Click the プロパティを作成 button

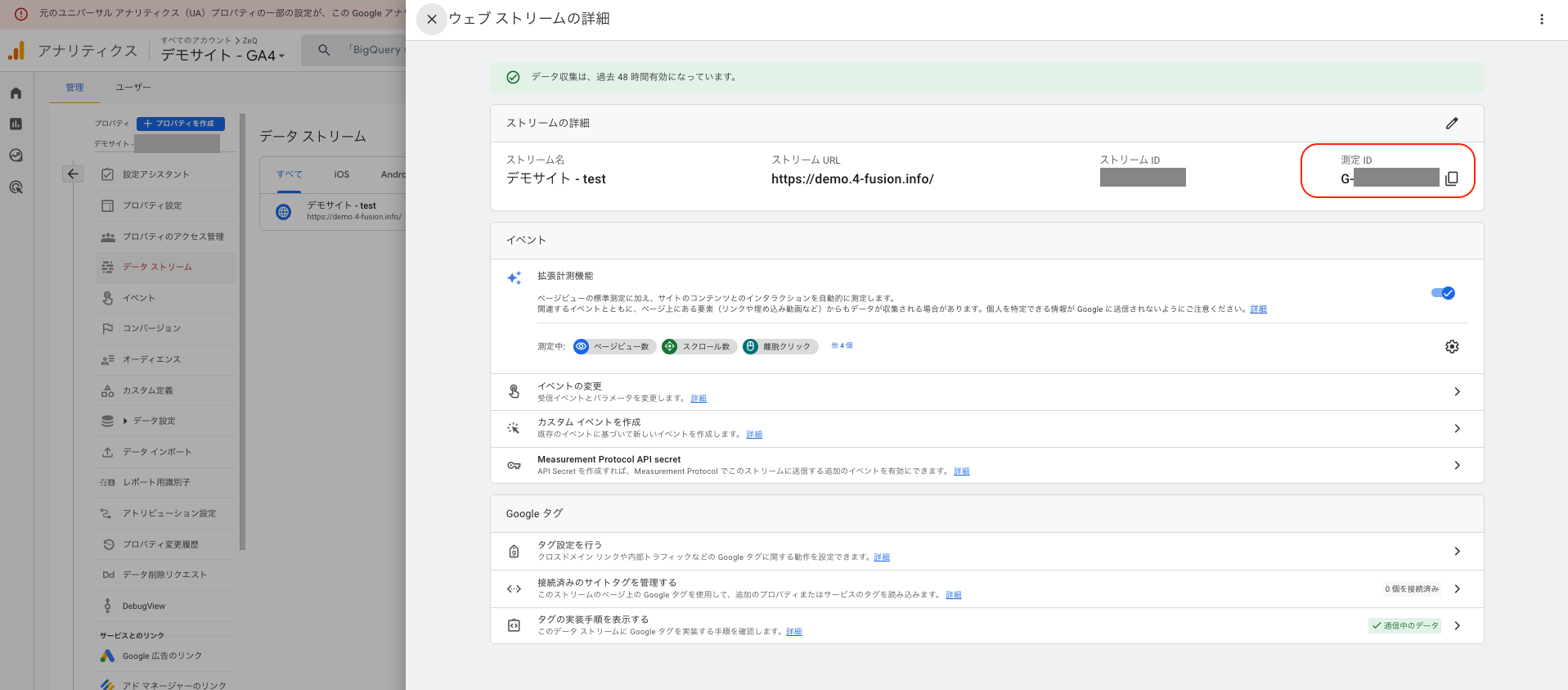point(181,124)
